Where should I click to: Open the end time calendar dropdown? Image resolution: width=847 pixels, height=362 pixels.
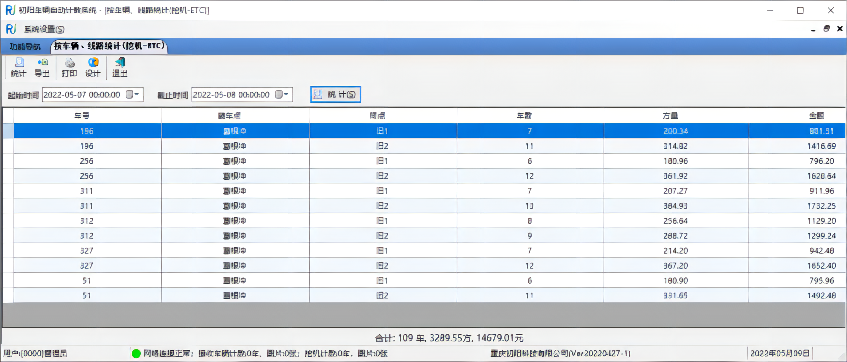point(282,95)
